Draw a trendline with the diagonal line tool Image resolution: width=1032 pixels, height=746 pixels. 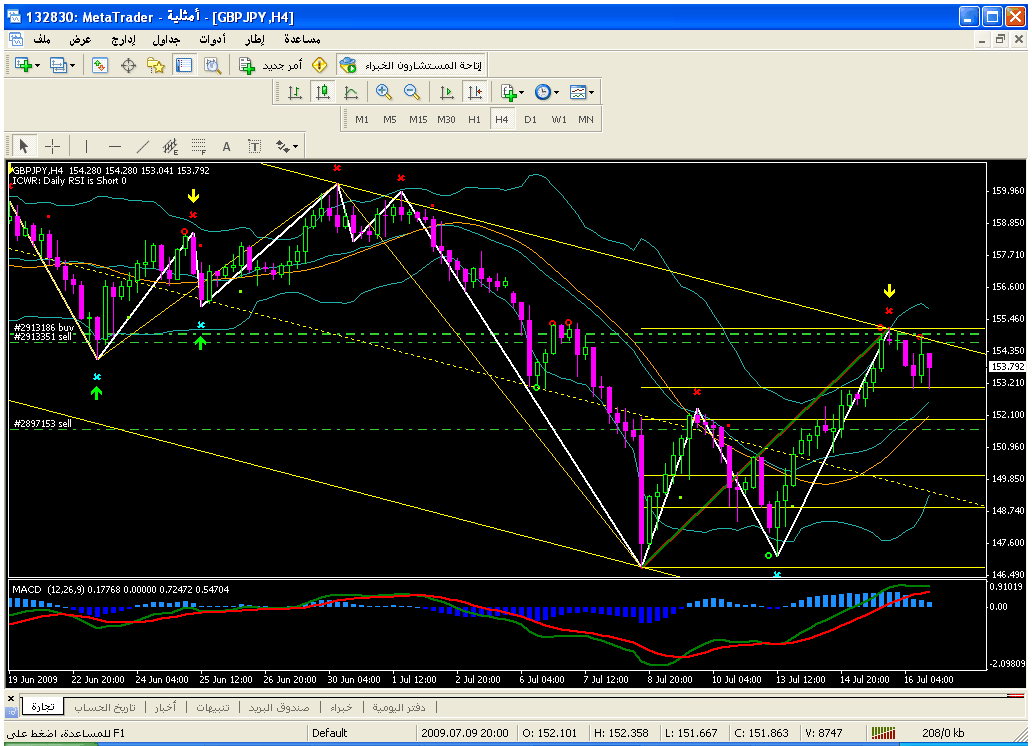(142, 146)
